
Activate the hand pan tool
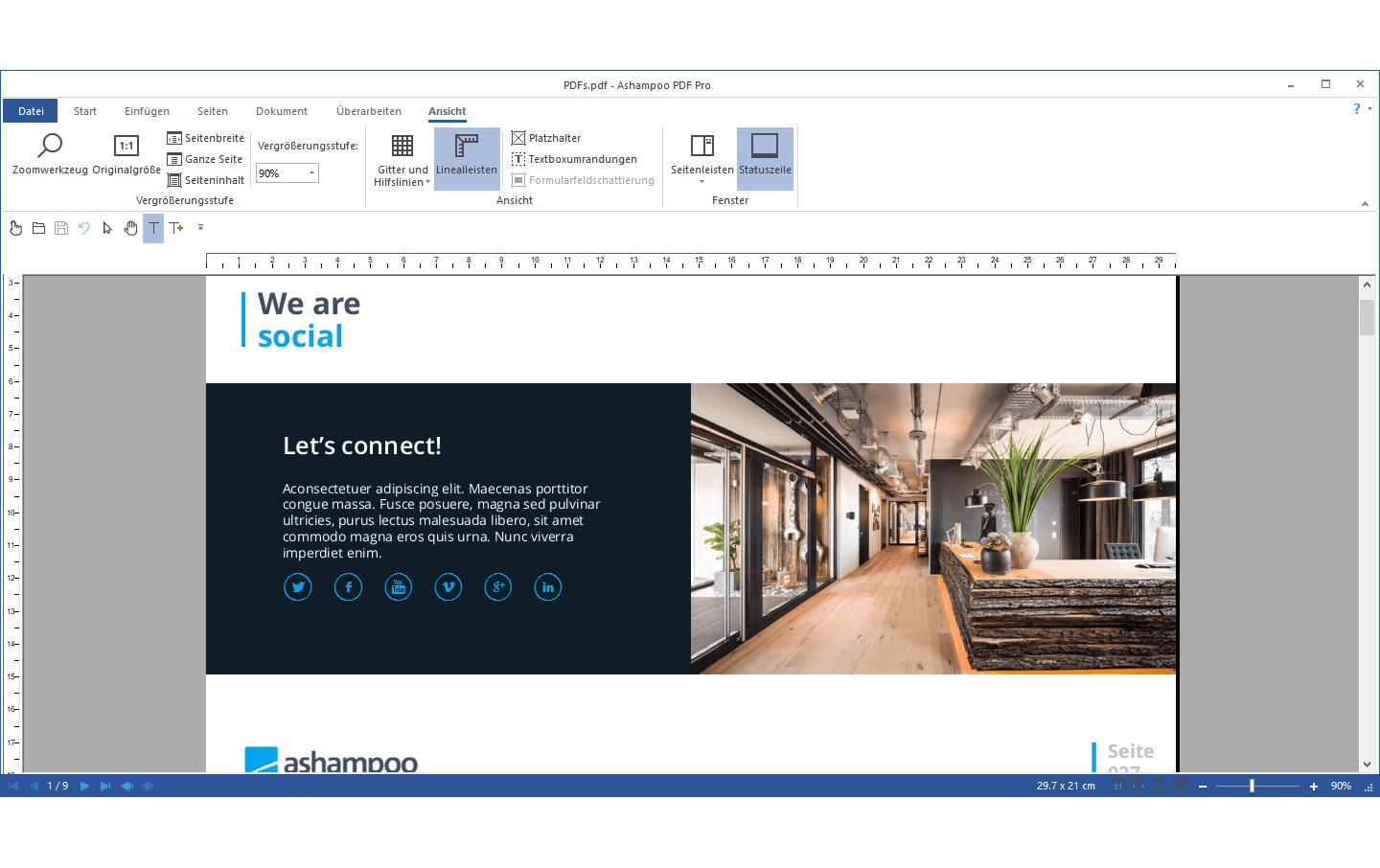(x=130, y=228)
